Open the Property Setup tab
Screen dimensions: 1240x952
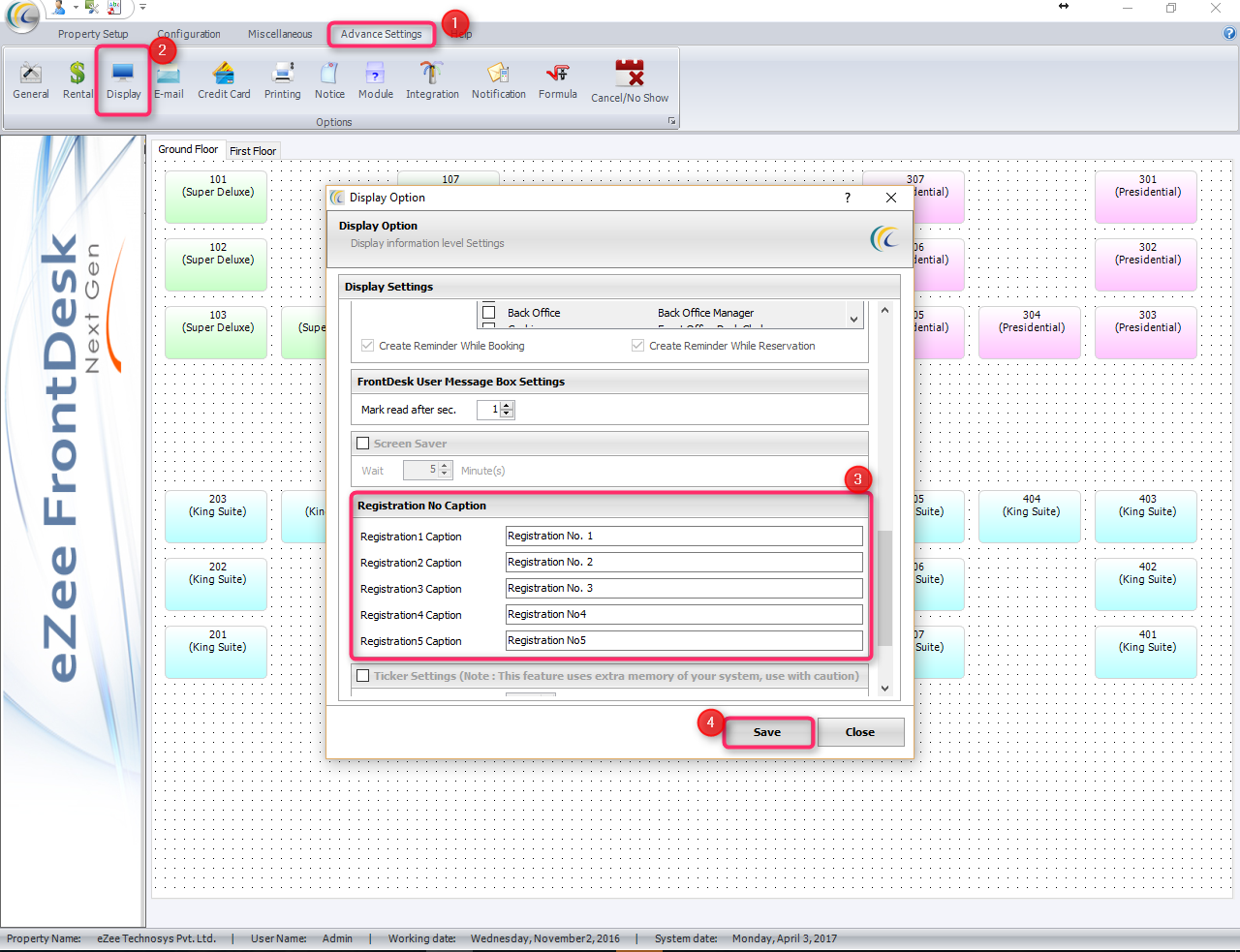tap(93, 34)
